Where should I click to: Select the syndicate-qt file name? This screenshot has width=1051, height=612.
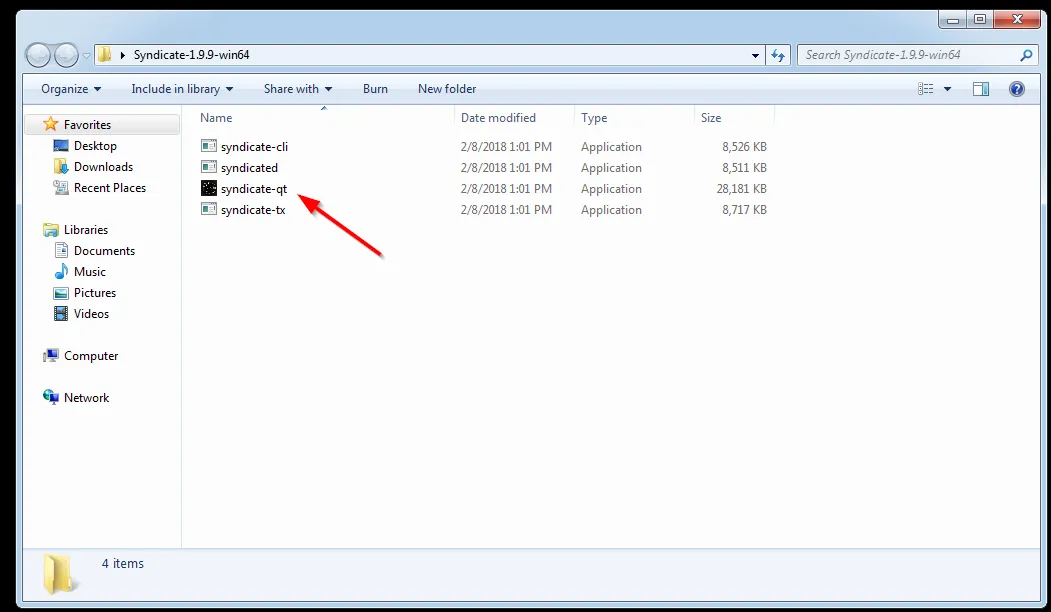point(253,188)
